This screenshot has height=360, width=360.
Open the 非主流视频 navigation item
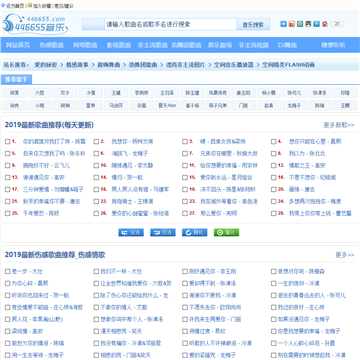tap(254, 45)
